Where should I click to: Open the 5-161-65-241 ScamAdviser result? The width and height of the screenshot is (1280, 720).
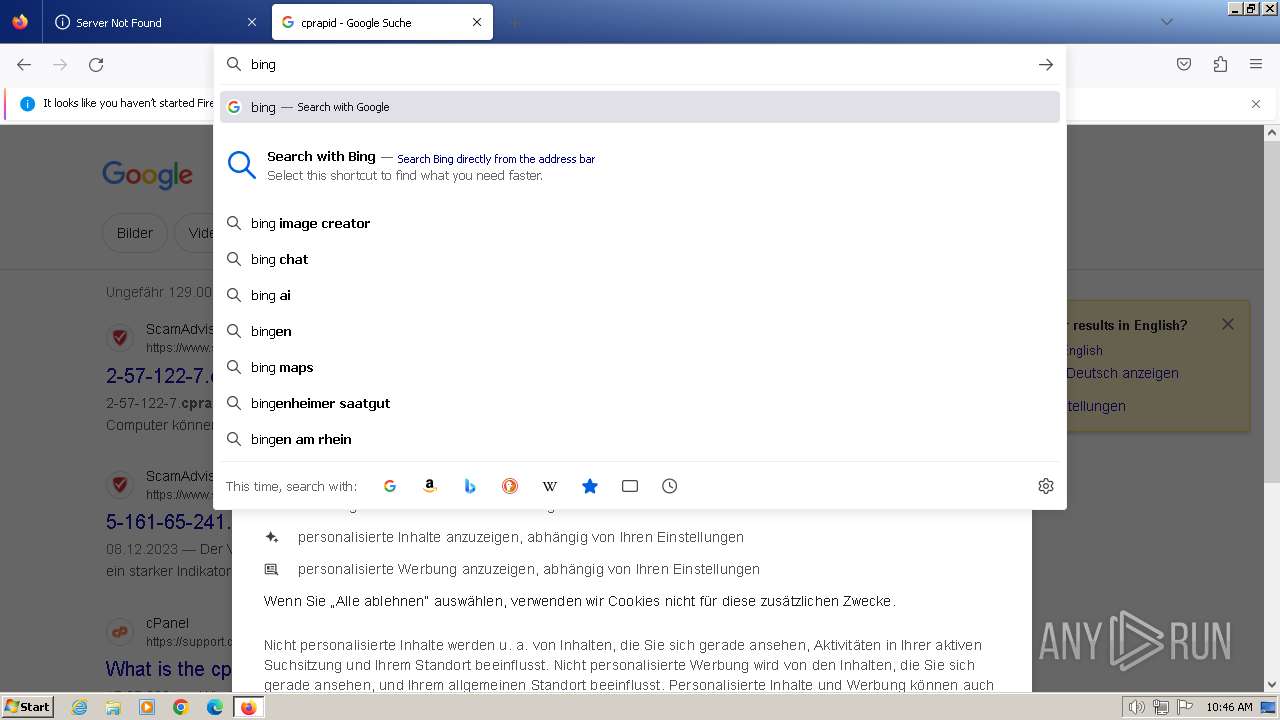click(168, 522)
